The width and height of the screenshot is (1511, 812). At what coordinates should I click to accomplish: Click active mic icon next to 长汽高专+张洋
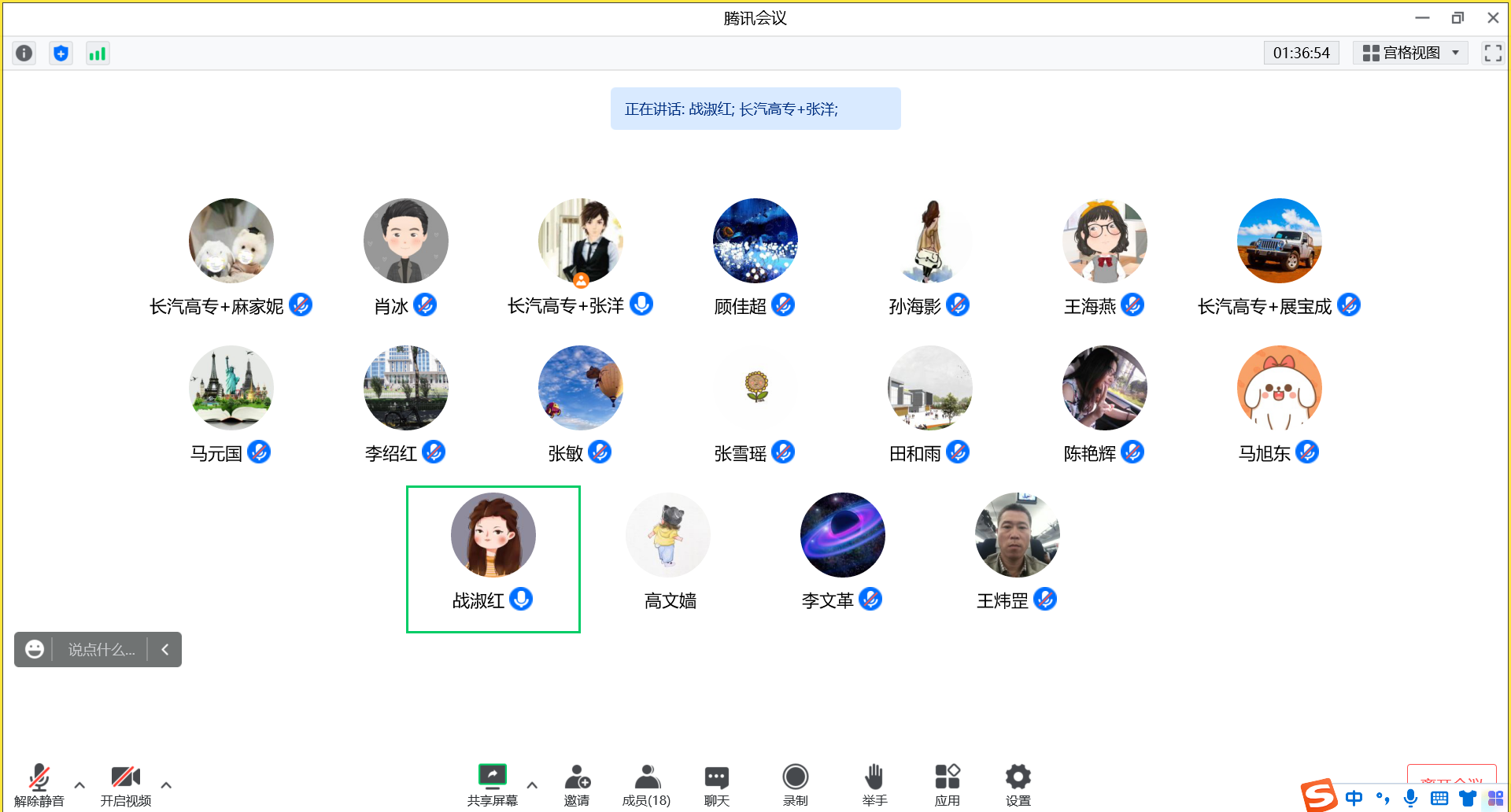(641, 304)
